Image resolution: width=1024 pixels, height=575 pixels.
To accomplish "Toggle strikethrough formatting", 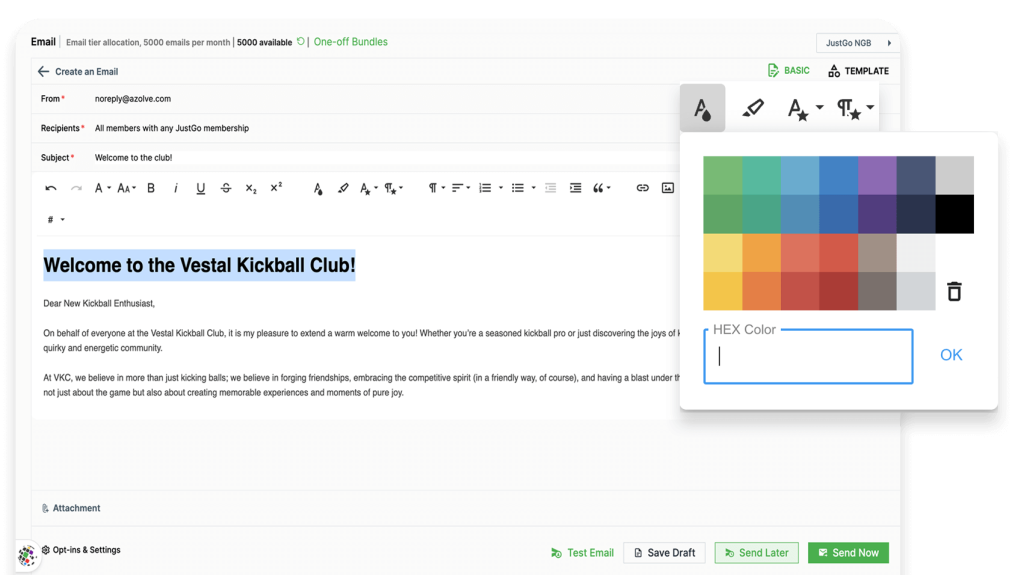I will pyautogui.click(x=226, y=188).
